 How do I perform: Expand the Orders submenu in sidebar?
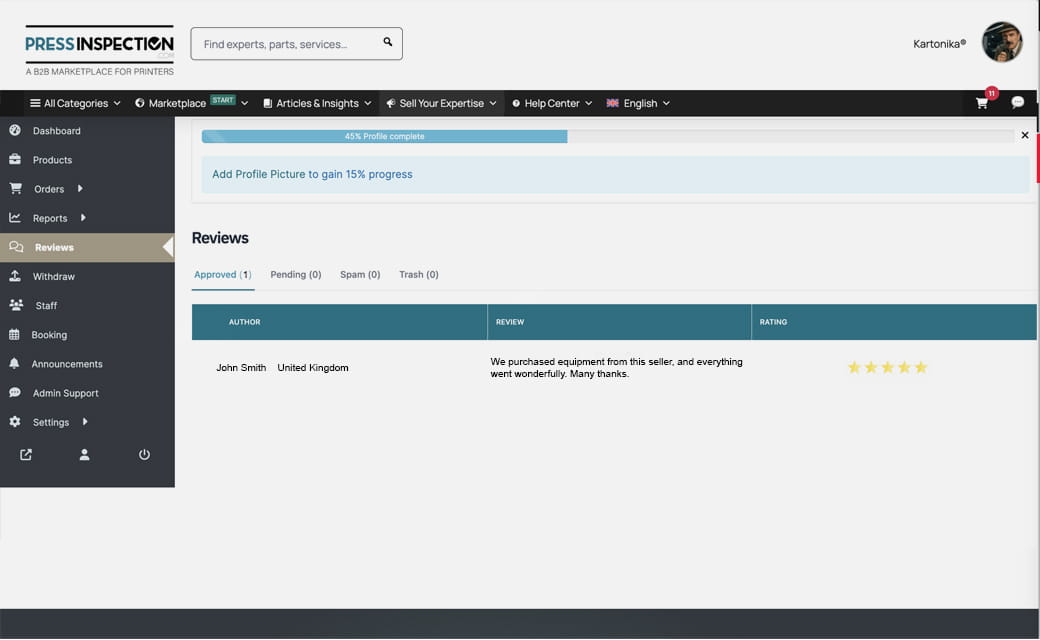[49, 189]
